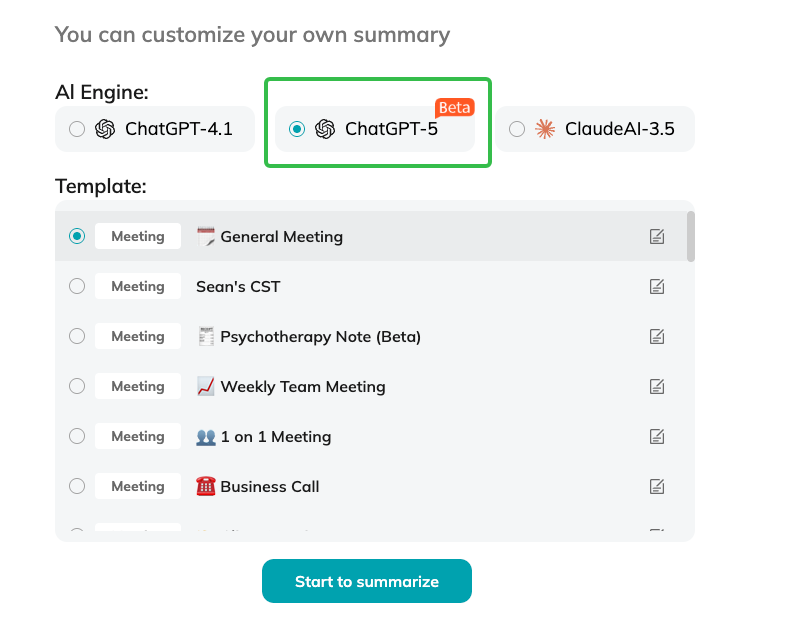Click the Beta badge on ChatGPT-5

pyautogui.click(x=455, y=107)
